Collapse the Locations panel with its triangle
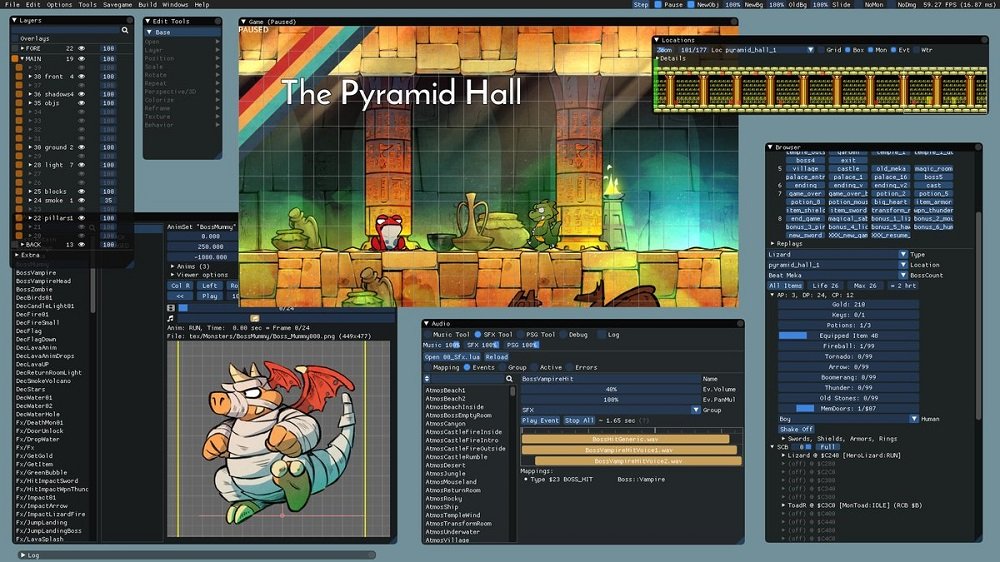 [x=657, y=40]
